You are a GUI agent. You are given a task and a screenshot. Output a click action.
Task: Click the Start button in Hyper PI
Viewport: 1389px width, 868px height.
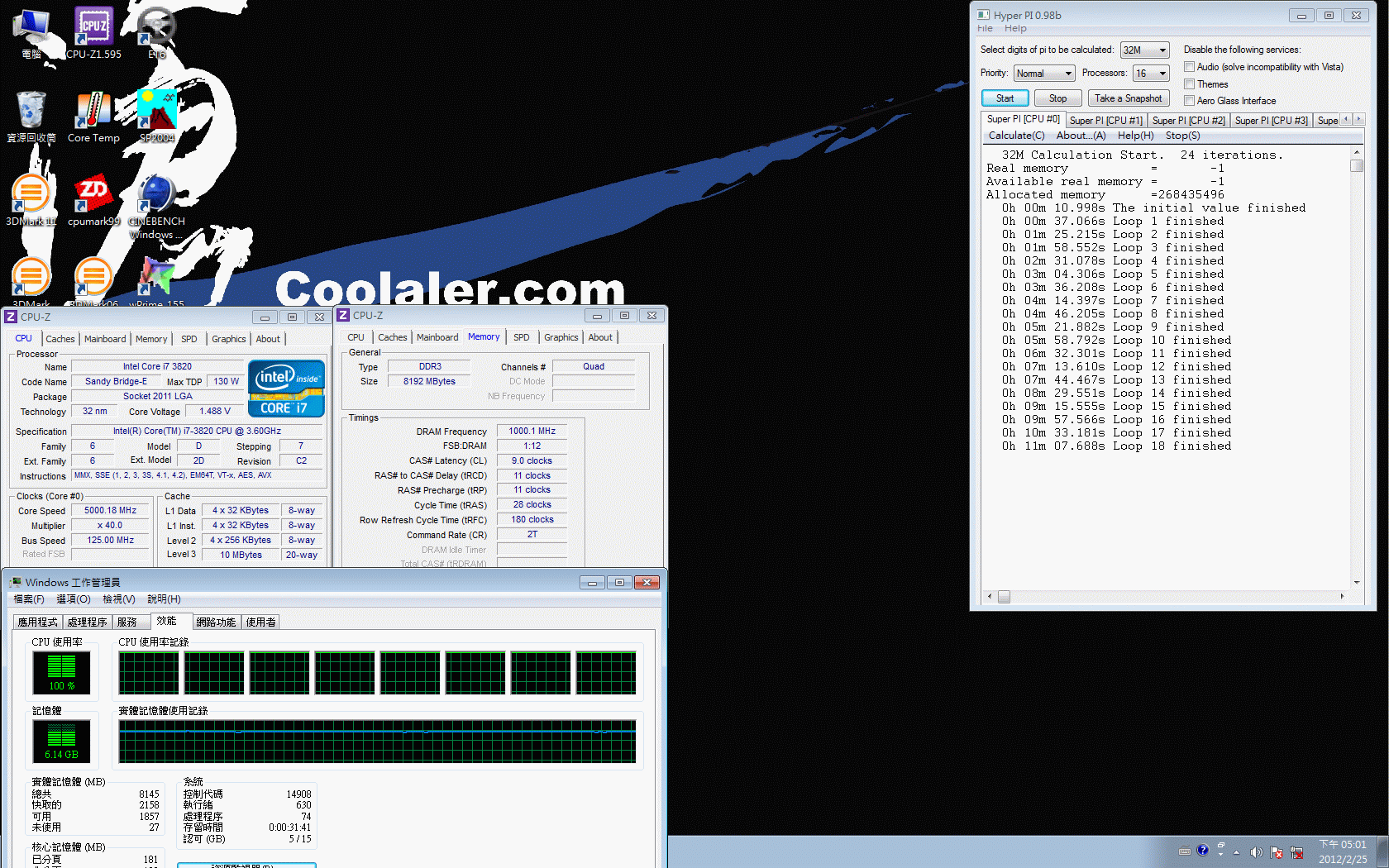pos(1005,98)
